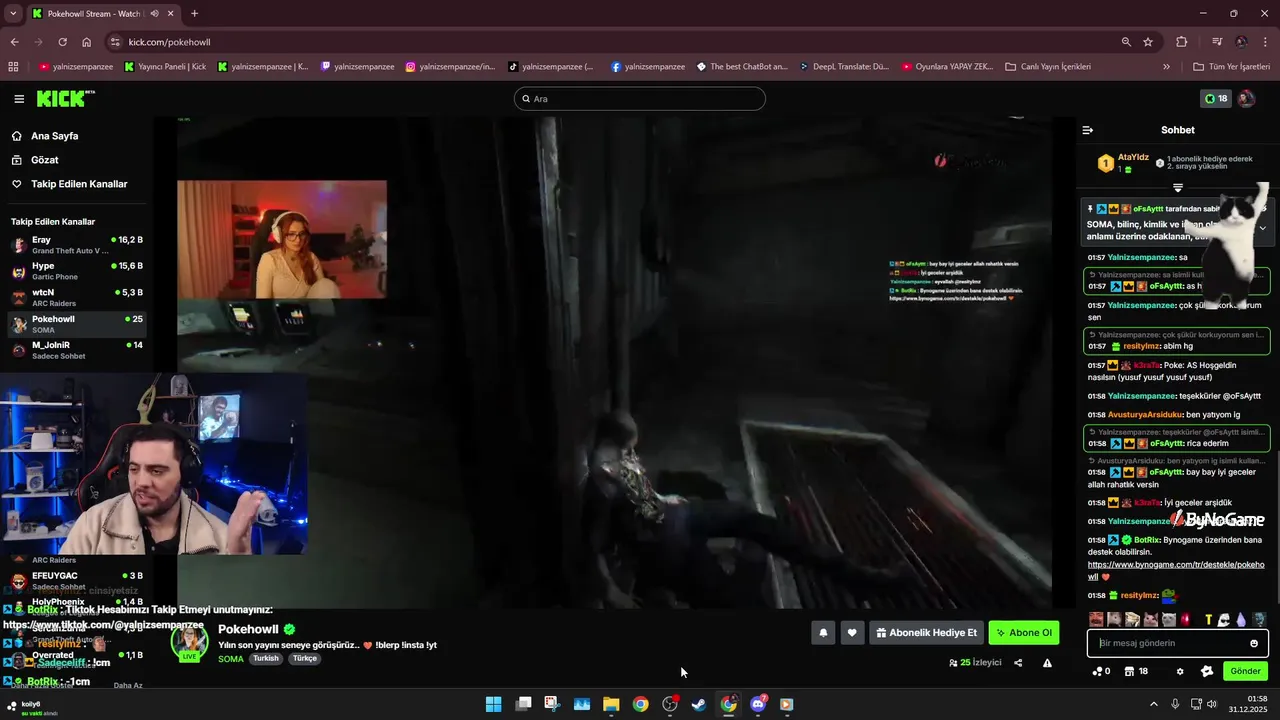Screen dimensions: 1280x720
Task: Insert the yellow T emote
Action: [x=1208, y=620]
